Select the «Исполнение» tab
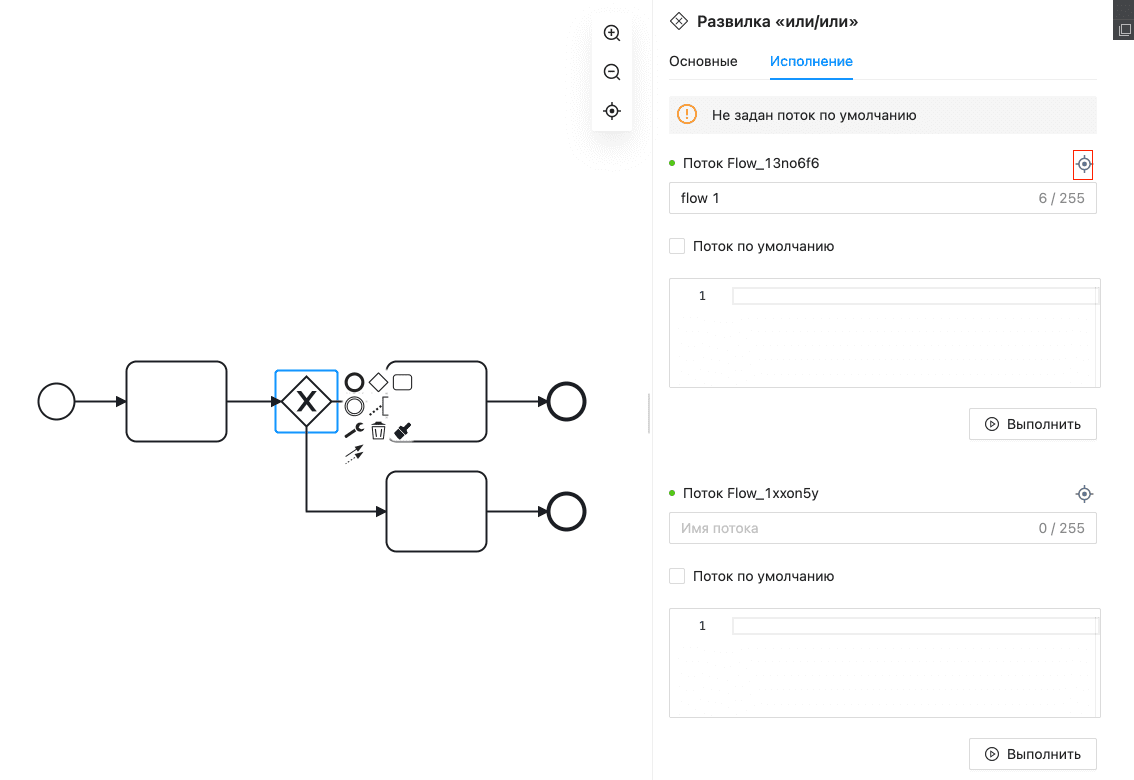Viewport: 1134px width, 780px height. click(811, 61)
